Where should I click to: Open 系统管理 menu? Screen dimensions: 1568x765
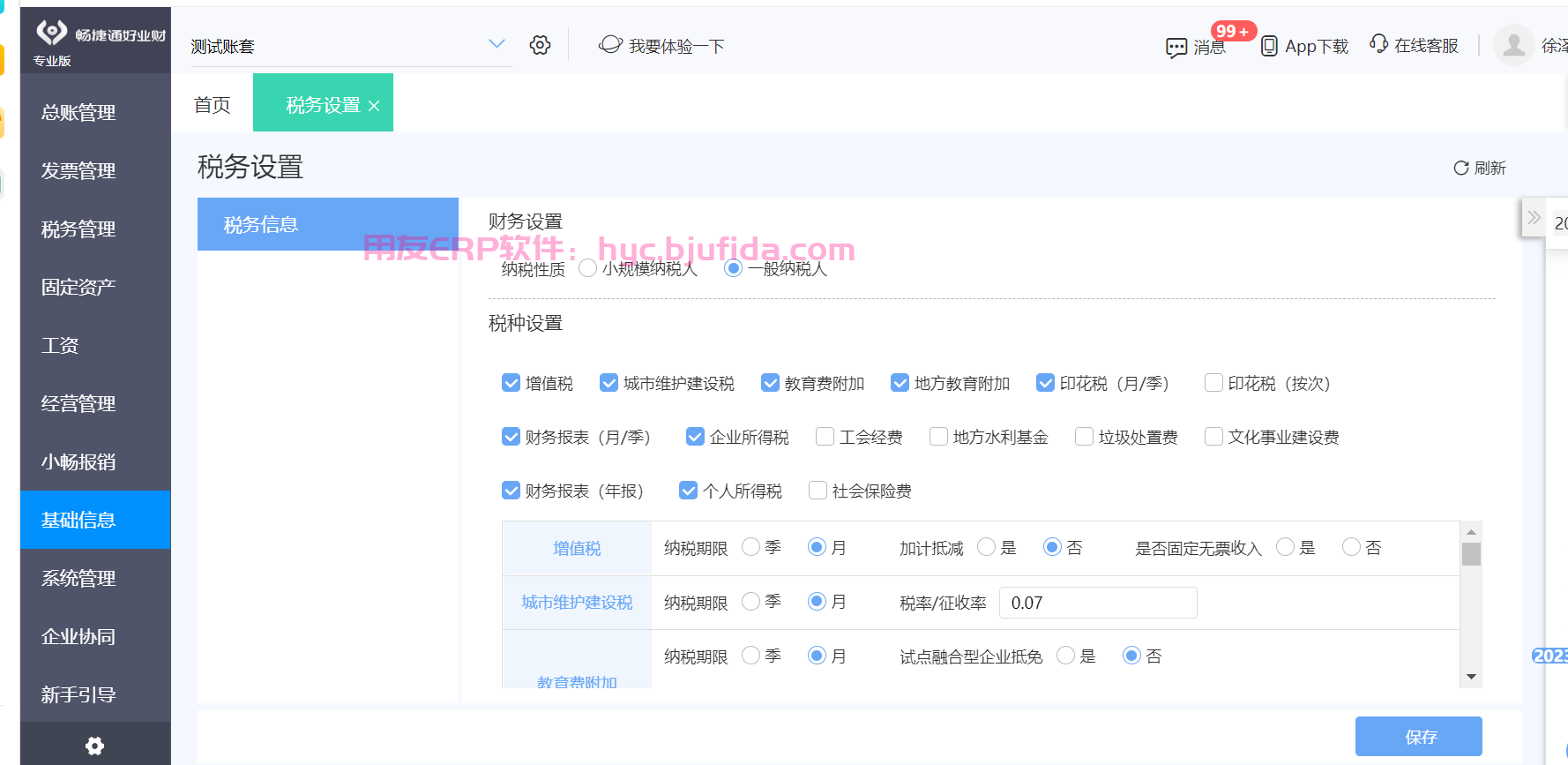95,578
